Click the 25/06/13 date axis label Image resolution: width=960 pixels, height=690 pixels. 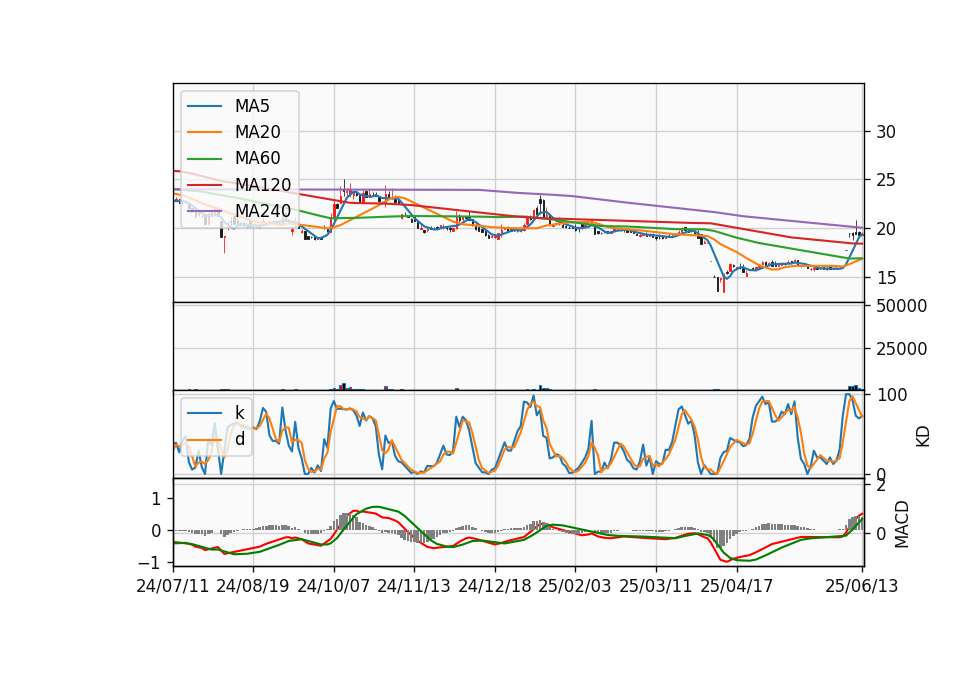861,586
